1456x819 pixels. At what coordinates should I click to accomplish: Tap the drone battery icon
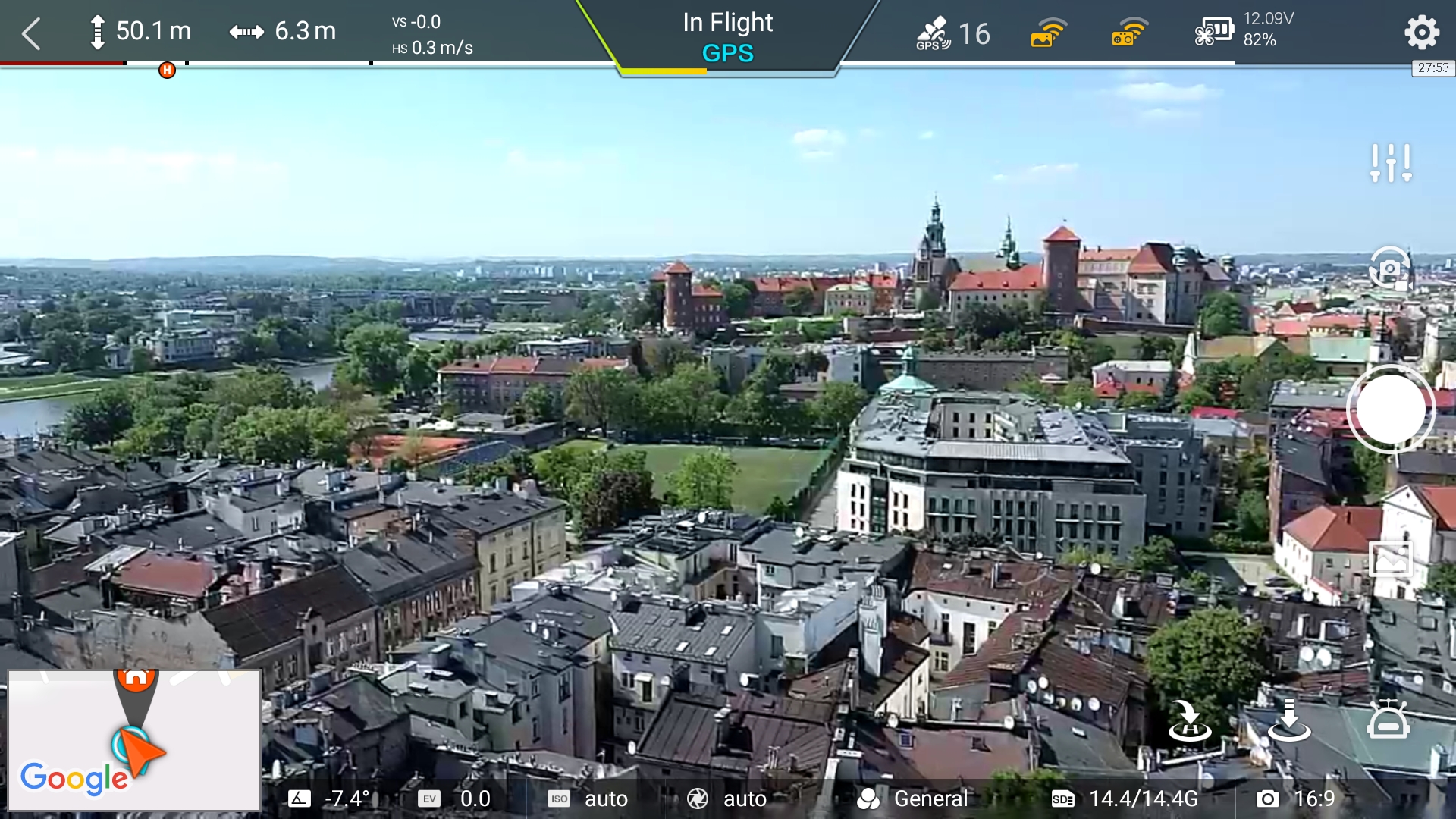pyautogui.click(x=1214, y=33)
